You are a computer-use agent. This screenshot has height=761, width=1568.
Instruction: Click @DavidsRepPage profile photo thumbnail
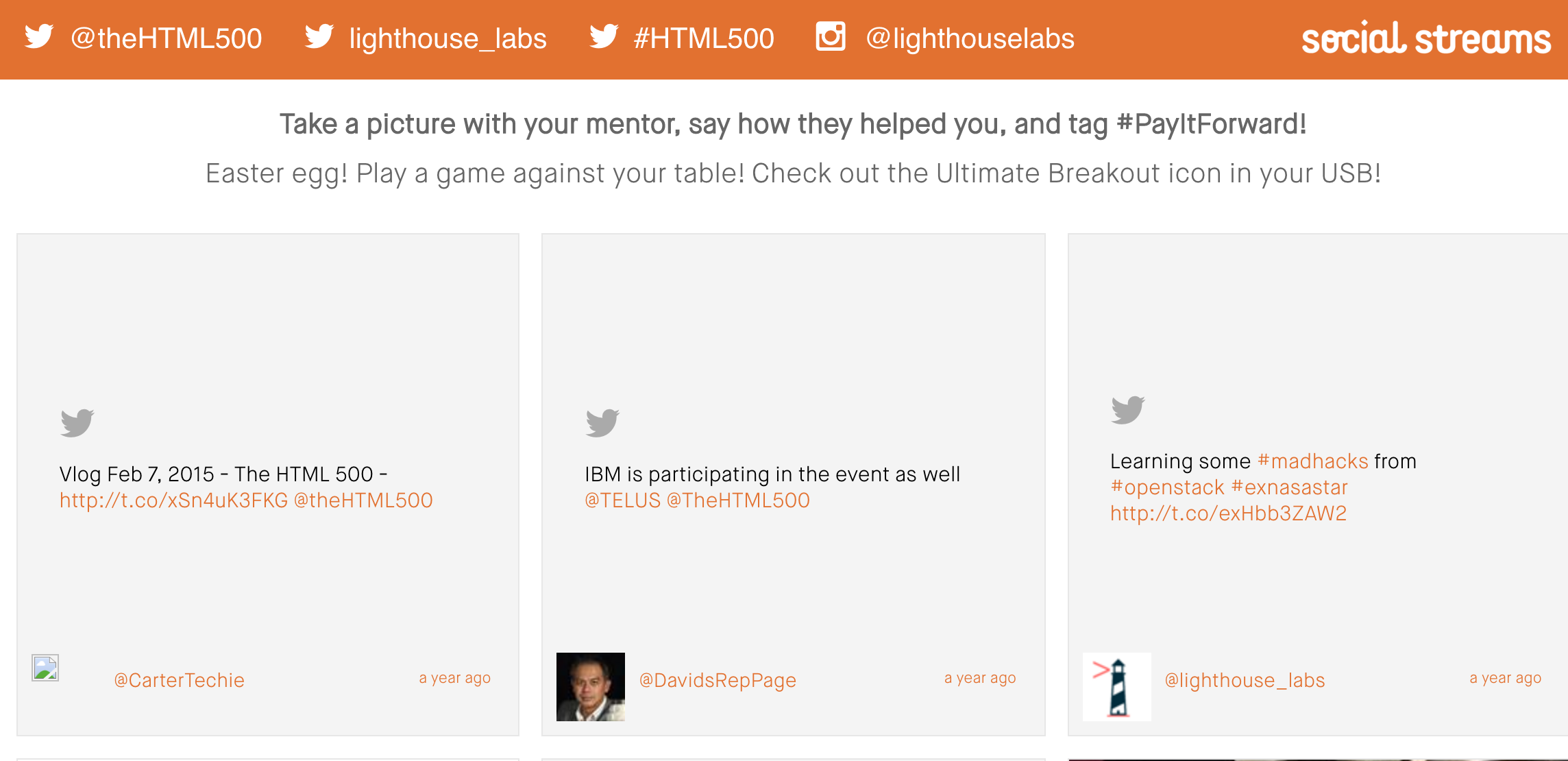point(591,687)
